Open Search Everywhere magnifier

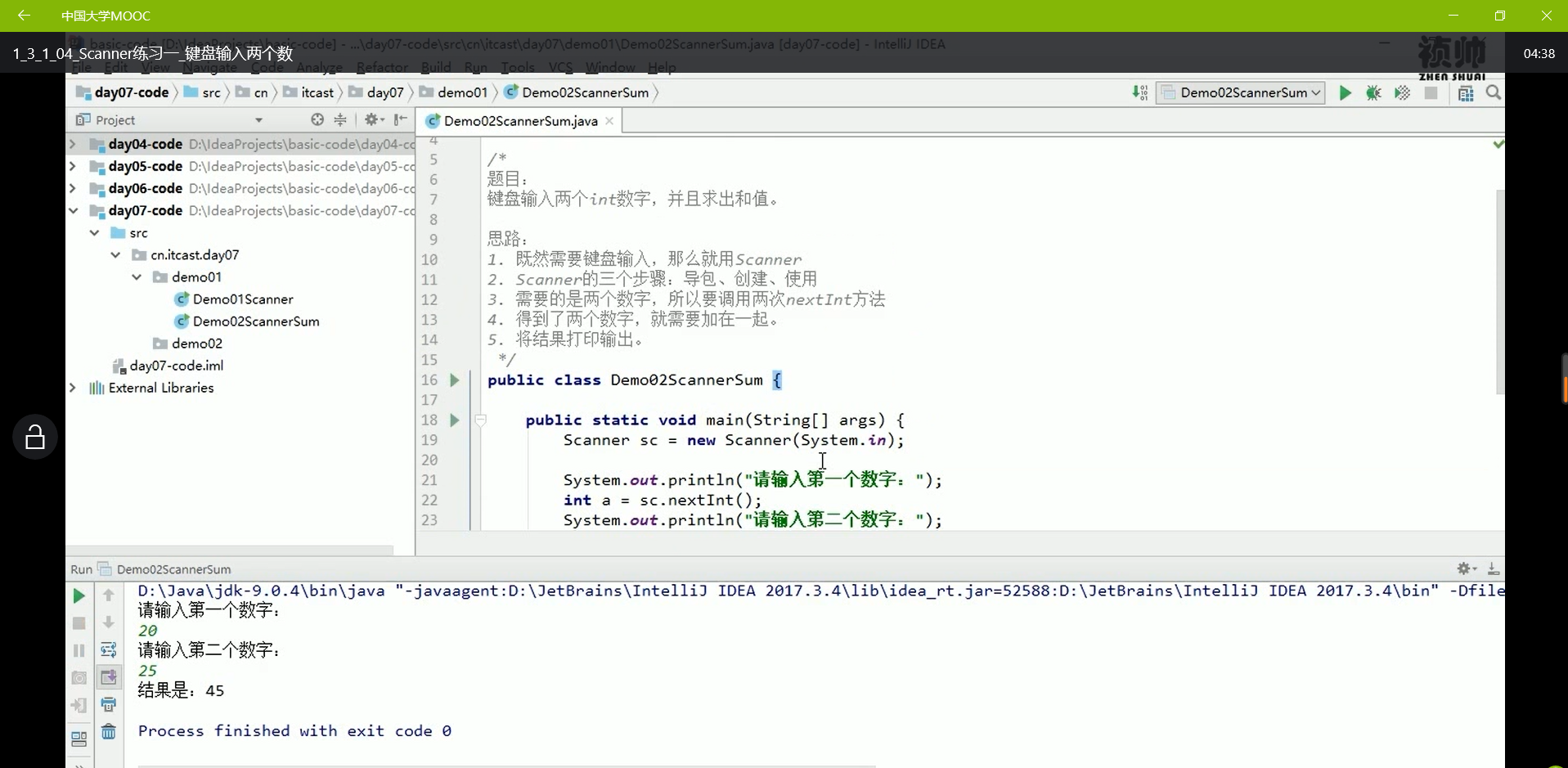point(1494,93)
